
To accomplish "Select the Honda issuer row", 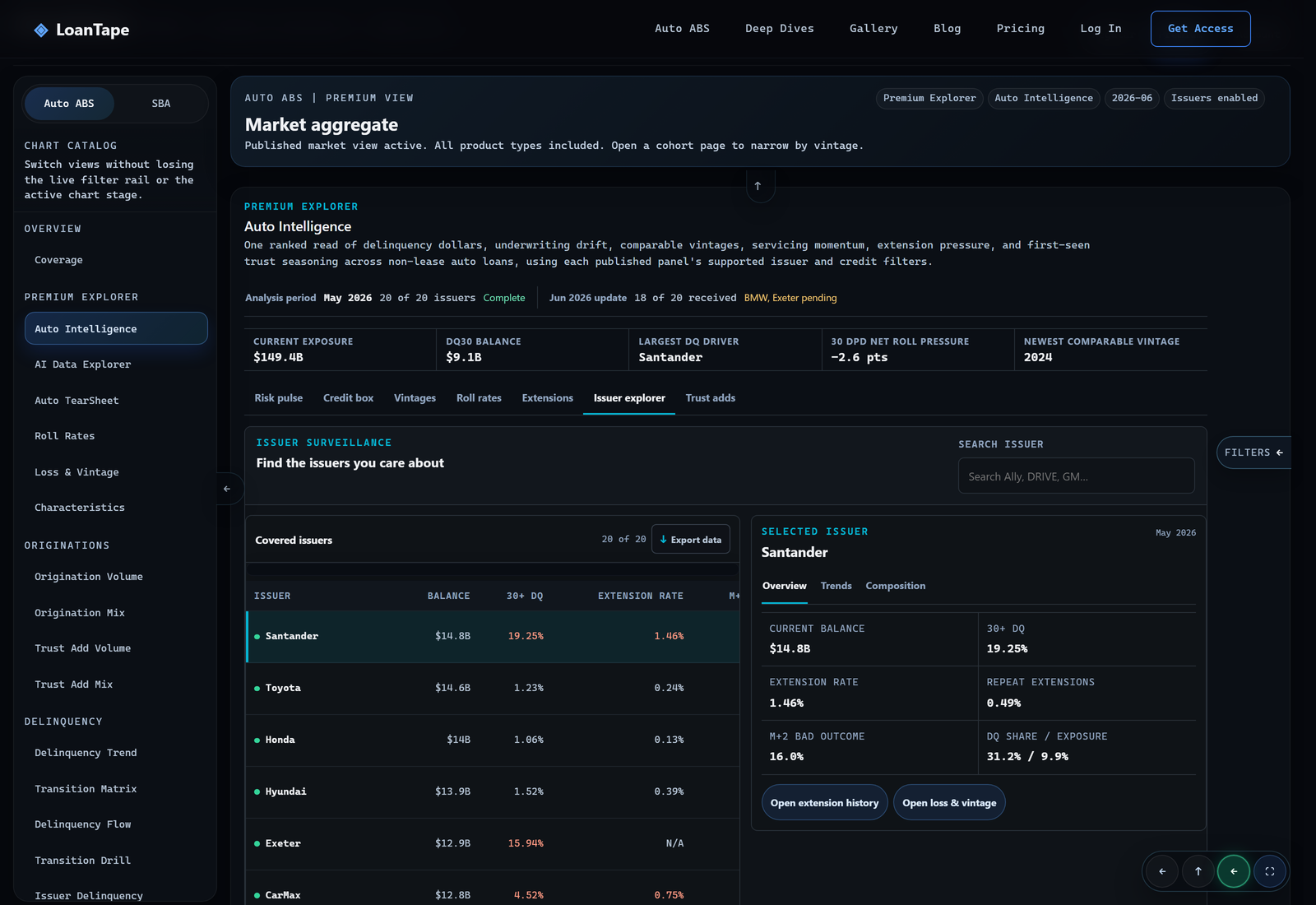I will click(x=493, y=740).
